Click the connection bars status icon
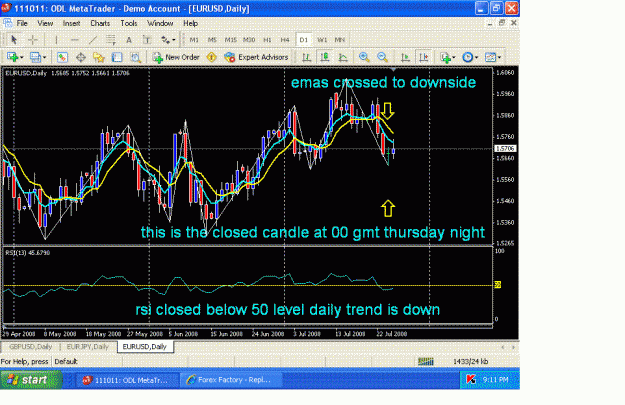Viewport: 625px width, 405px height. click(426, 362)
